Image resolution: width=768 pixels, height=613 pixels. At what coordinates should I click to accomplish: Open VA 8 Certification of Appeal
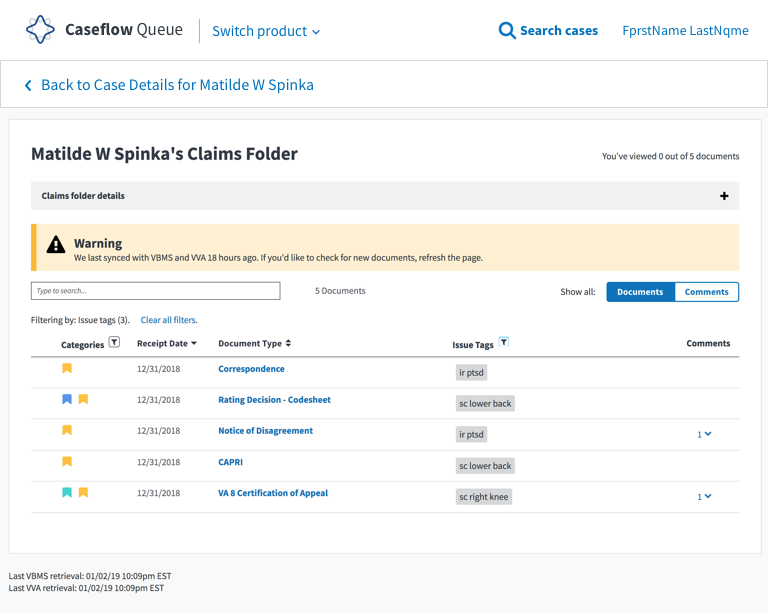click(x=273, y=493)
